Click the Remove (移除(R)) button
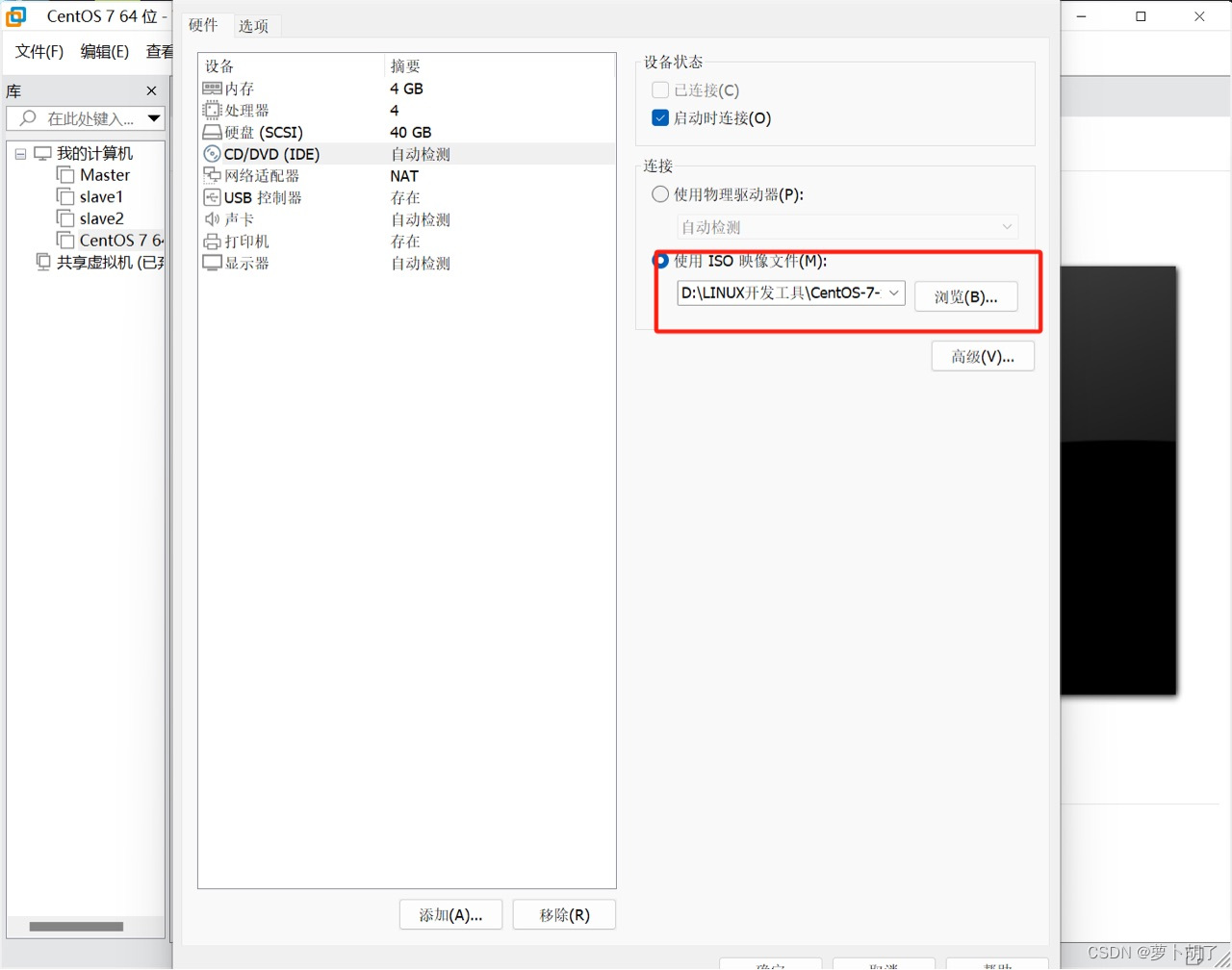This screenshot has width=1232, height=970. pos(564,914)
